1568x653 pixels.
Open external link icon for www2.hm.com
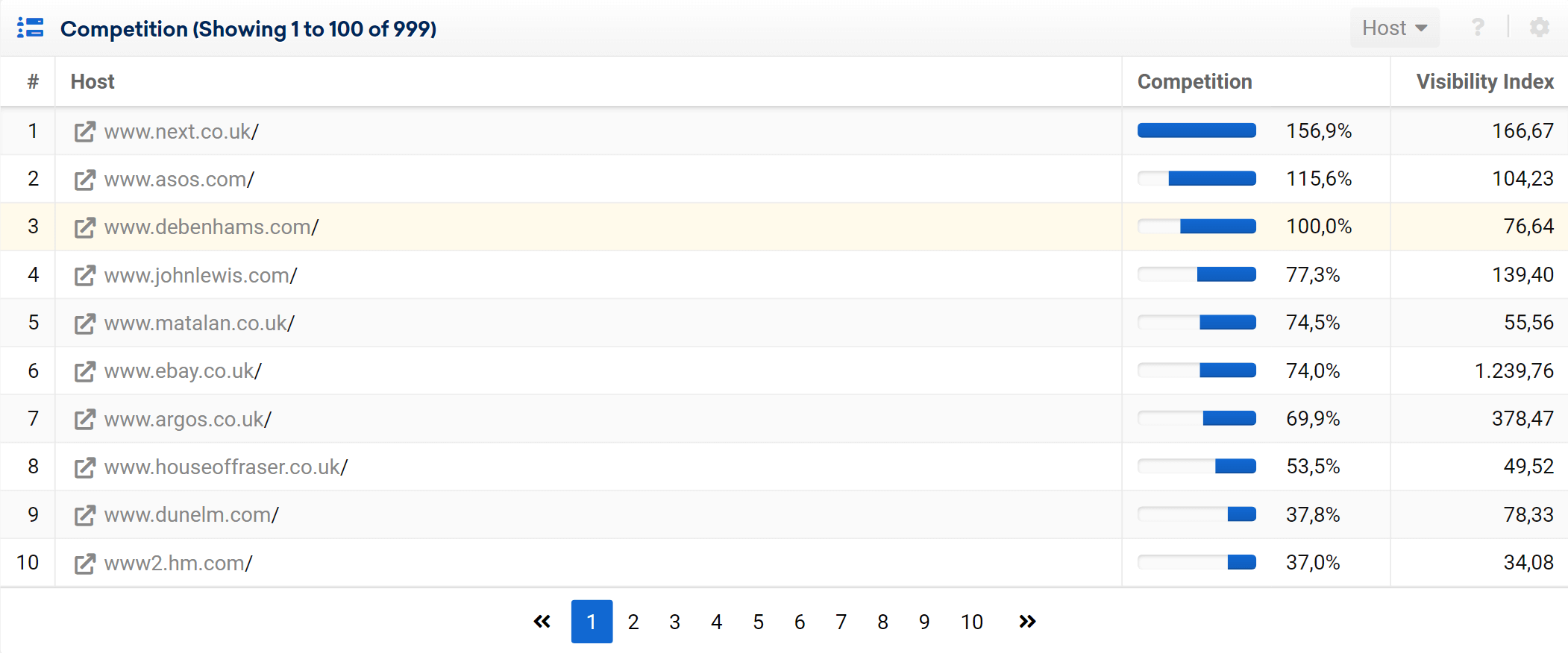(85, 564)
